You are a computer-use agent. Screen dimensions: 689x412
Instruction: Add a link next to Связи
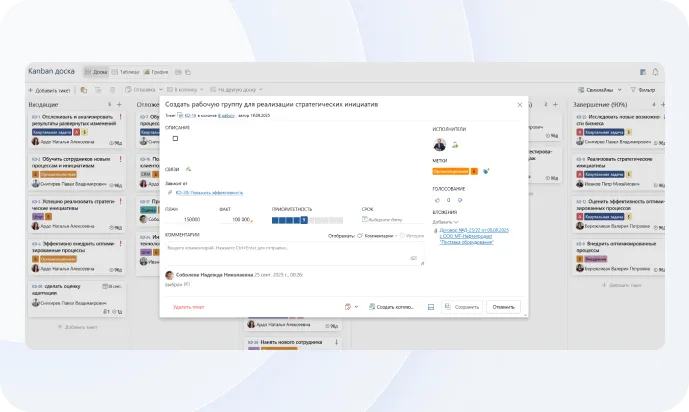pos(188,169)
